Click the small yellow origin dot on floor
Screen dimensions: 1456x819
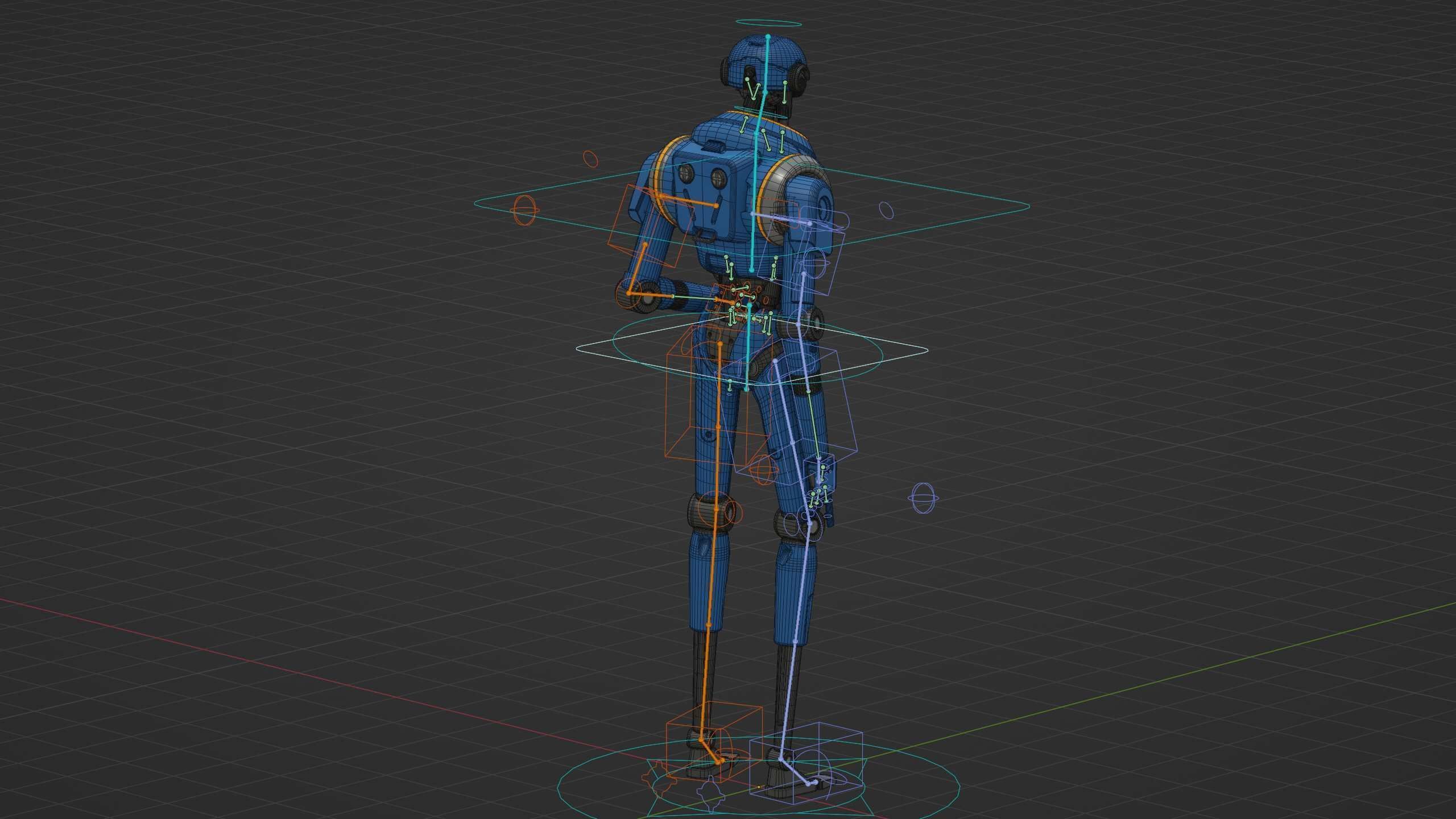click(x=759, y=787)
